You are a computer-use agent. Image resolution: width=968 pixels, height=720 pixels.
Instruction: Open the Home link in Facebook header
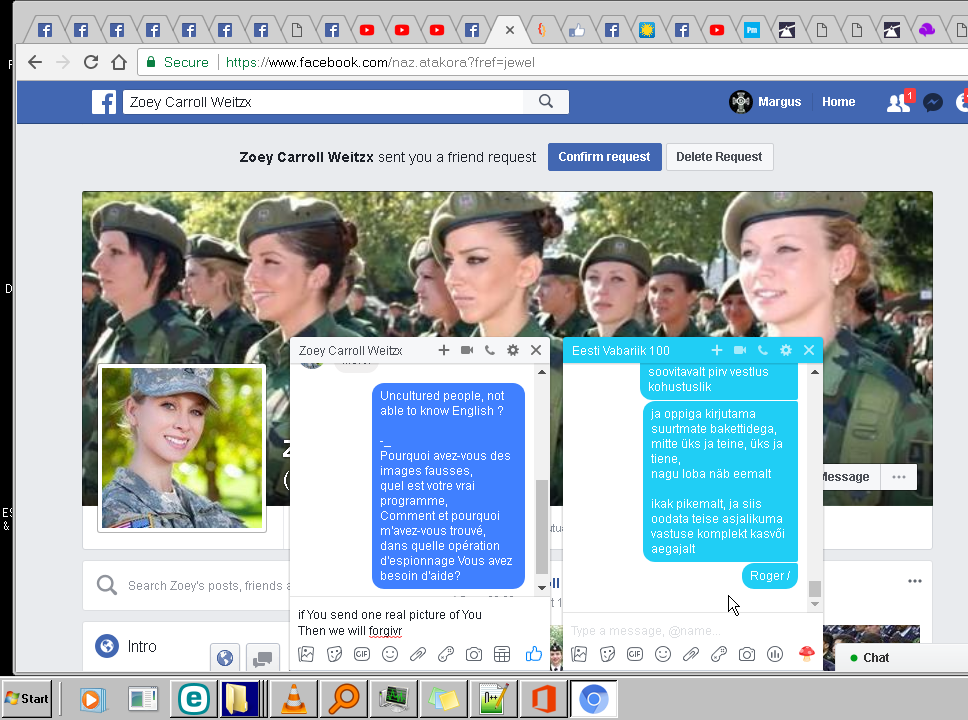pyautogui.click(x=838, y=102)
